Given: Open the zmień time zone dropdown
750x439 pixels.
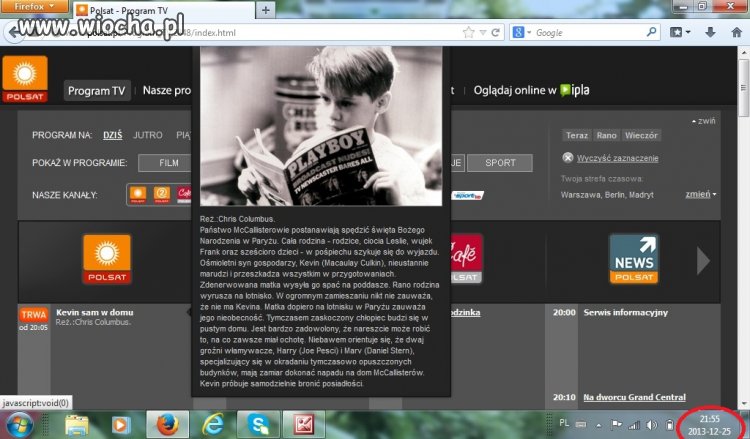Looking at the screenshot, I should pos(701,194).
